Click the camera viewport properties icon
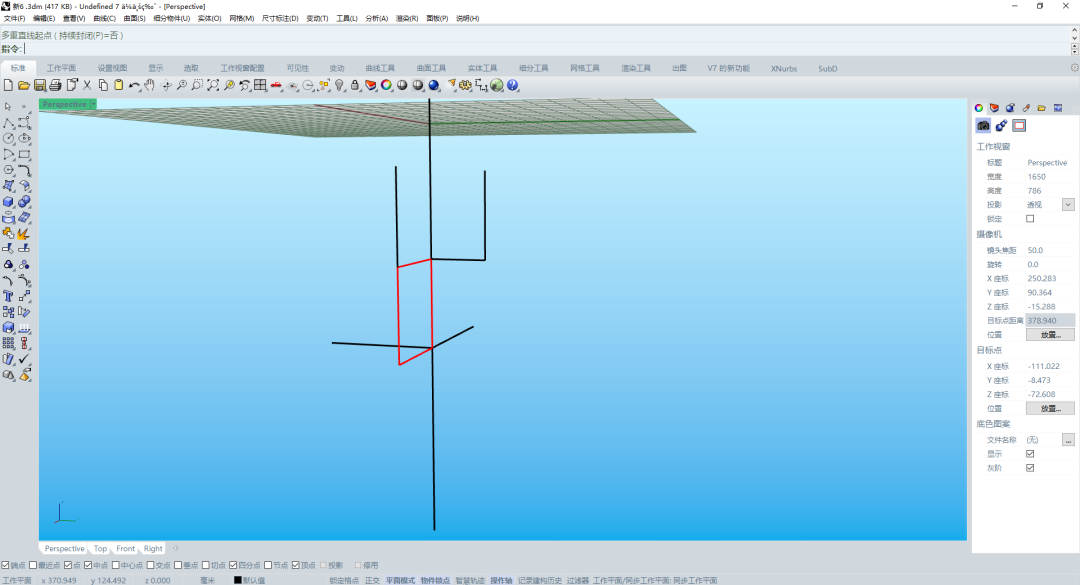 [x=983, y=125]
